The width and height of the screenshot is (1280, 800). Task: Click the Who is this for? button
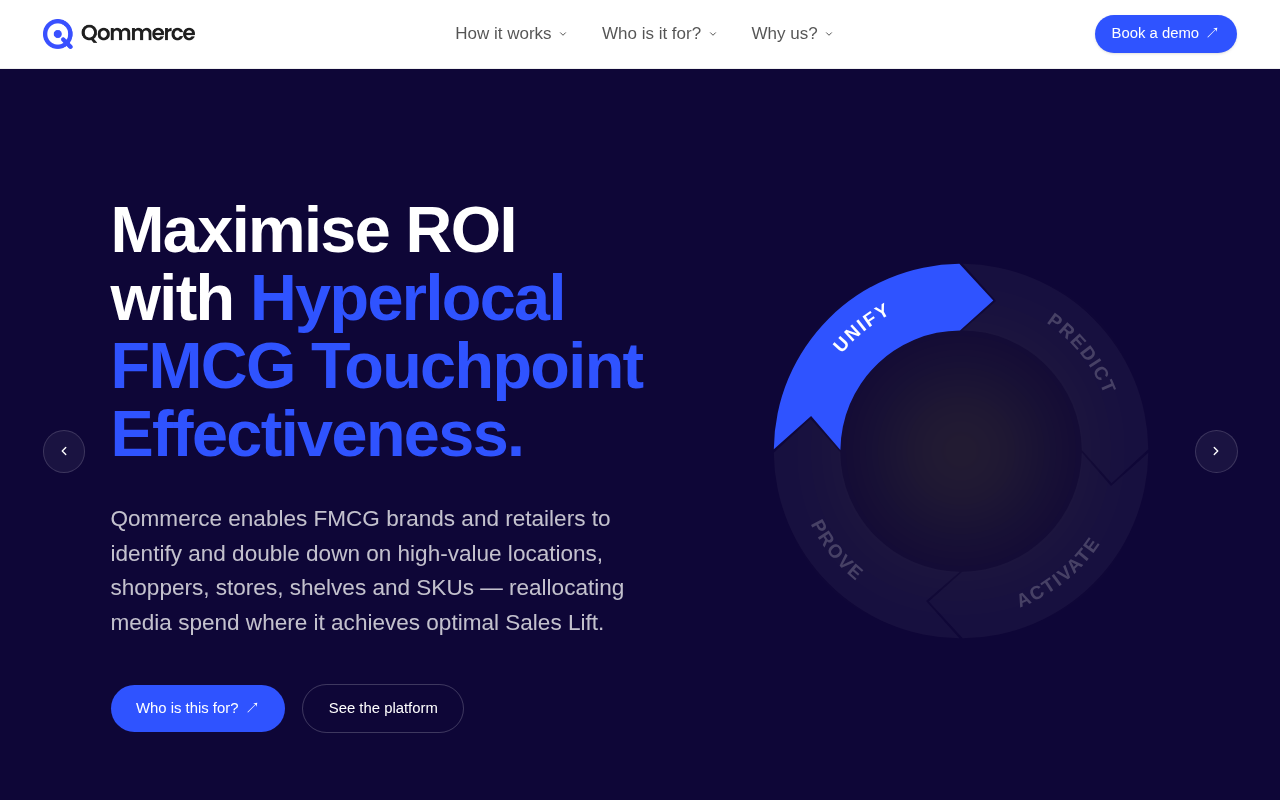pos(198,708)
